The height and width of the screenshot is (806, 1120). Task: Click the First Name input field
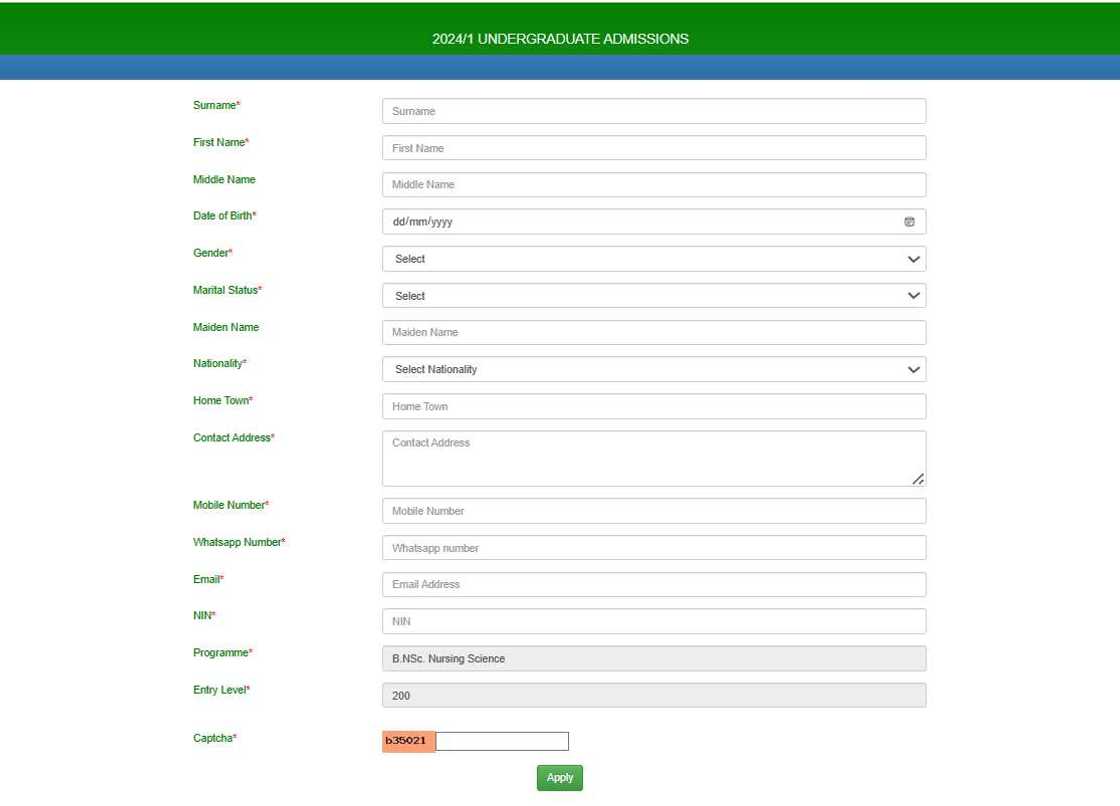tap(653, 147)
